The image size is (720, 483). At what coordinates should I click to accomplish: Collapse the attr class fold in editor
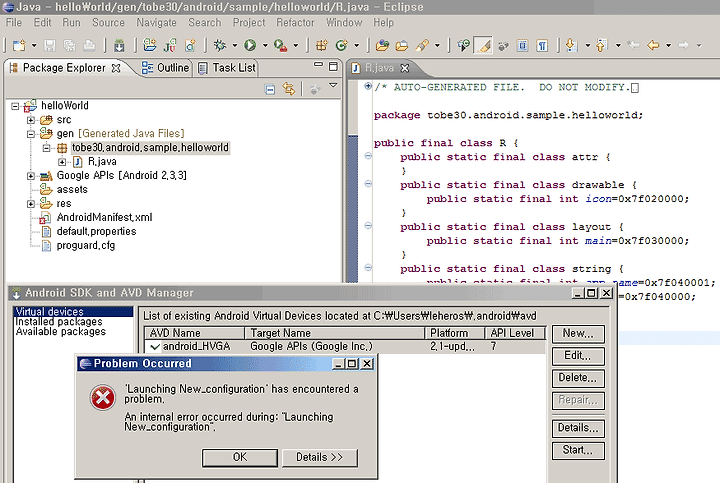coord(368,156)
